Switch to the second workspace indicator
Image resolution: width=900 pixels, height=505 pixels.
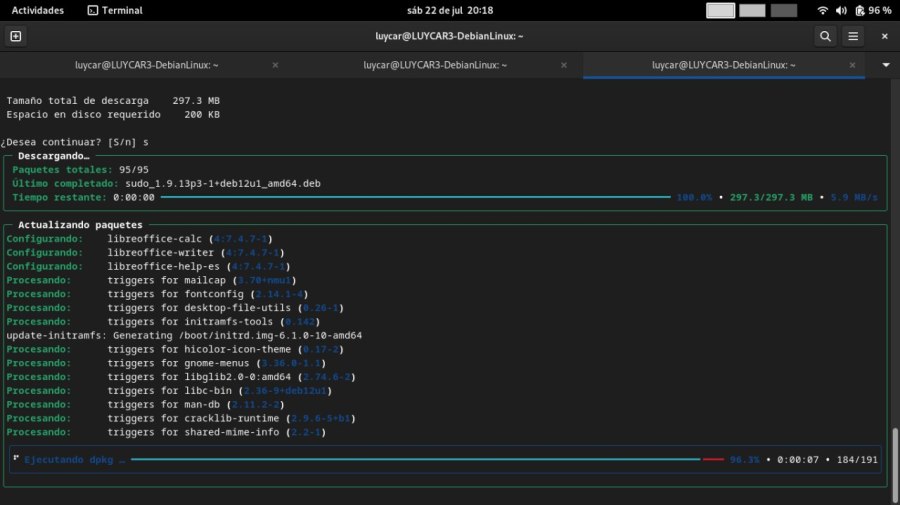pos(752,10)
